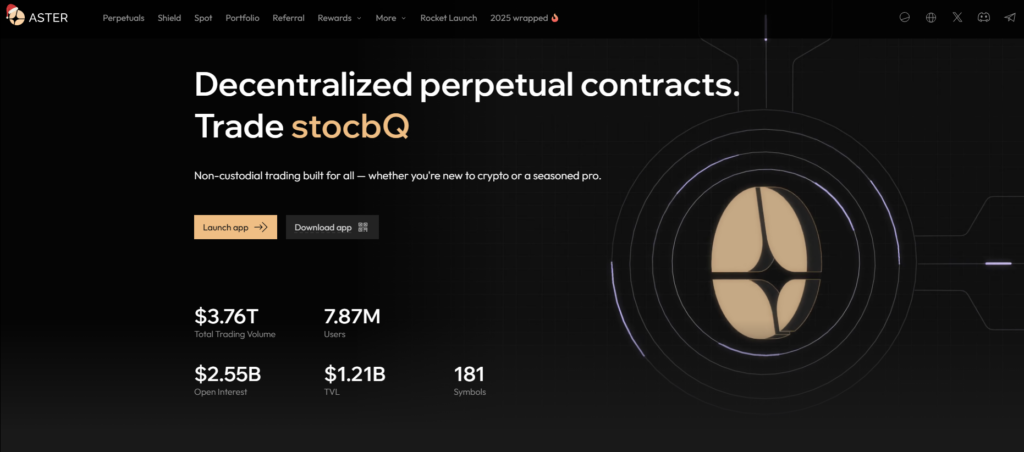Open the Rocket Launch link

coord(448,18)
